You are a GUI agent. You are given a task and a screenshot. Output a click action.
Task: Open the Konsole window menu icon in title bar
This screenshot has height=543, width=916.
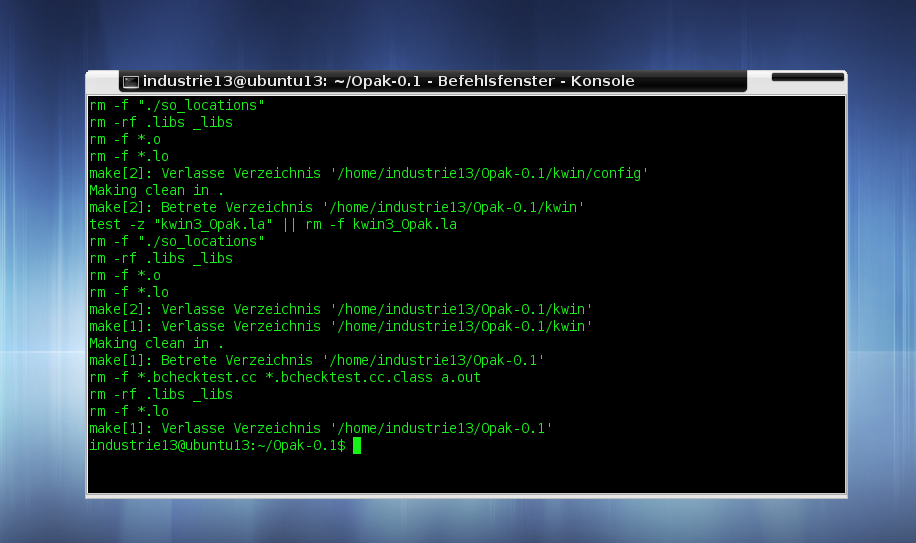click(x=131, y=82)
